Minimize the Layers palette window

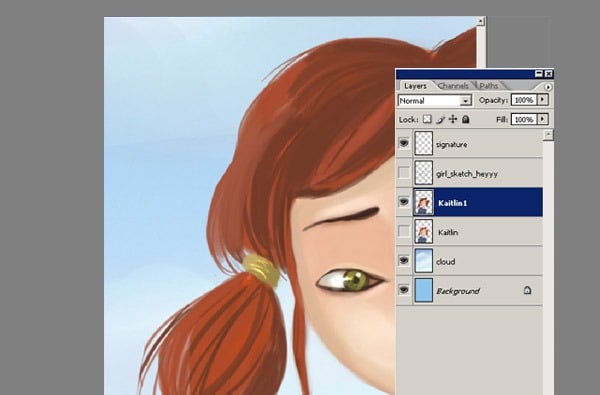click(539, 73)
